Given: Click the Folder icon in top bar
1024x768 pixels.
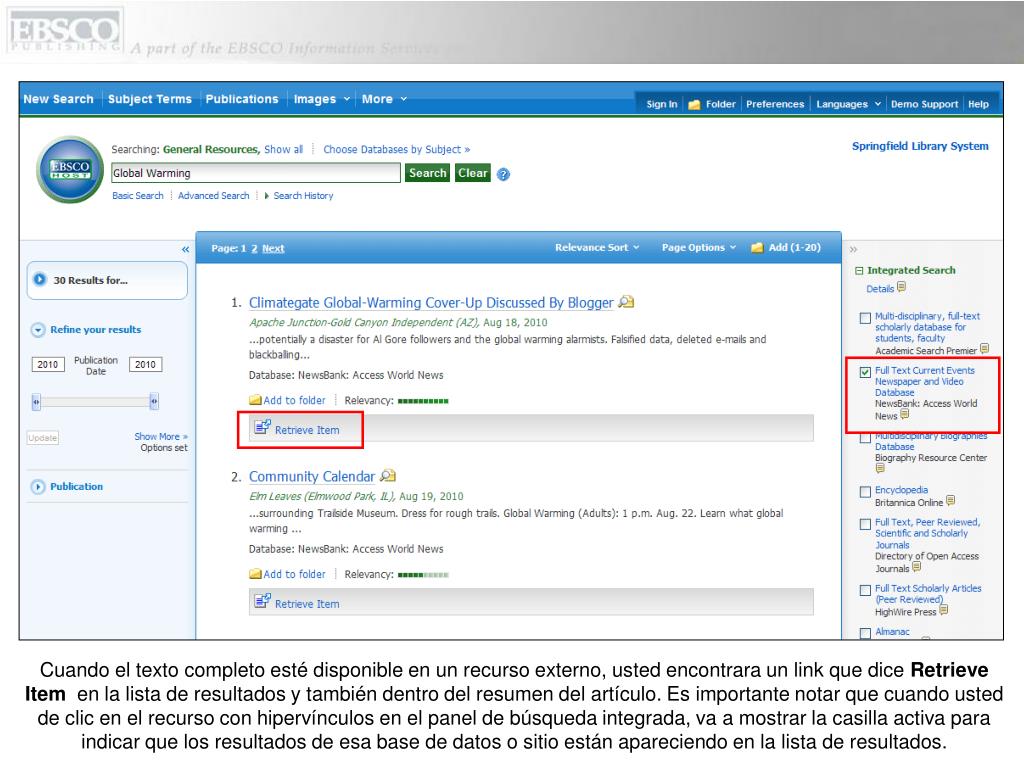Looking at the screenshot, I should point(694,104).
